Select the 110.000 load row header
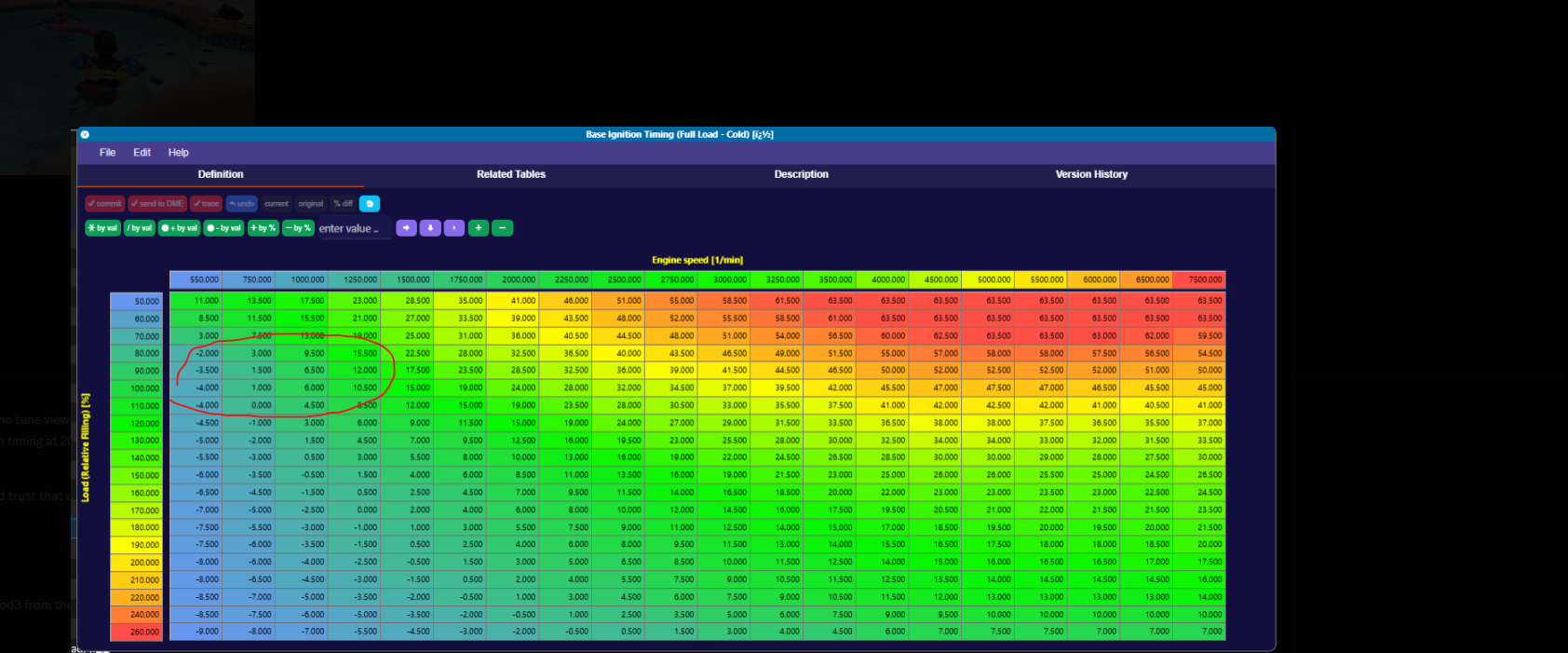Image resolution: width=1568 pixels, height=653 pixels. click(x=137, y=406)
